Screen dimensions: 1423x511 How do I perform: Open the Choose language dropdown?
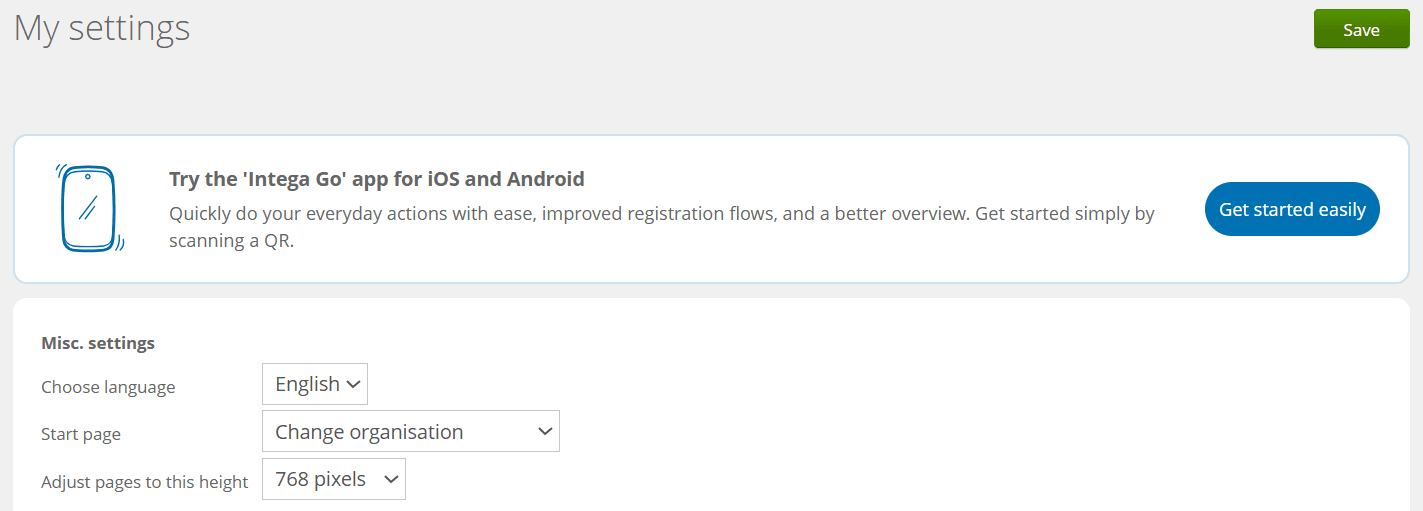[315, 385]
